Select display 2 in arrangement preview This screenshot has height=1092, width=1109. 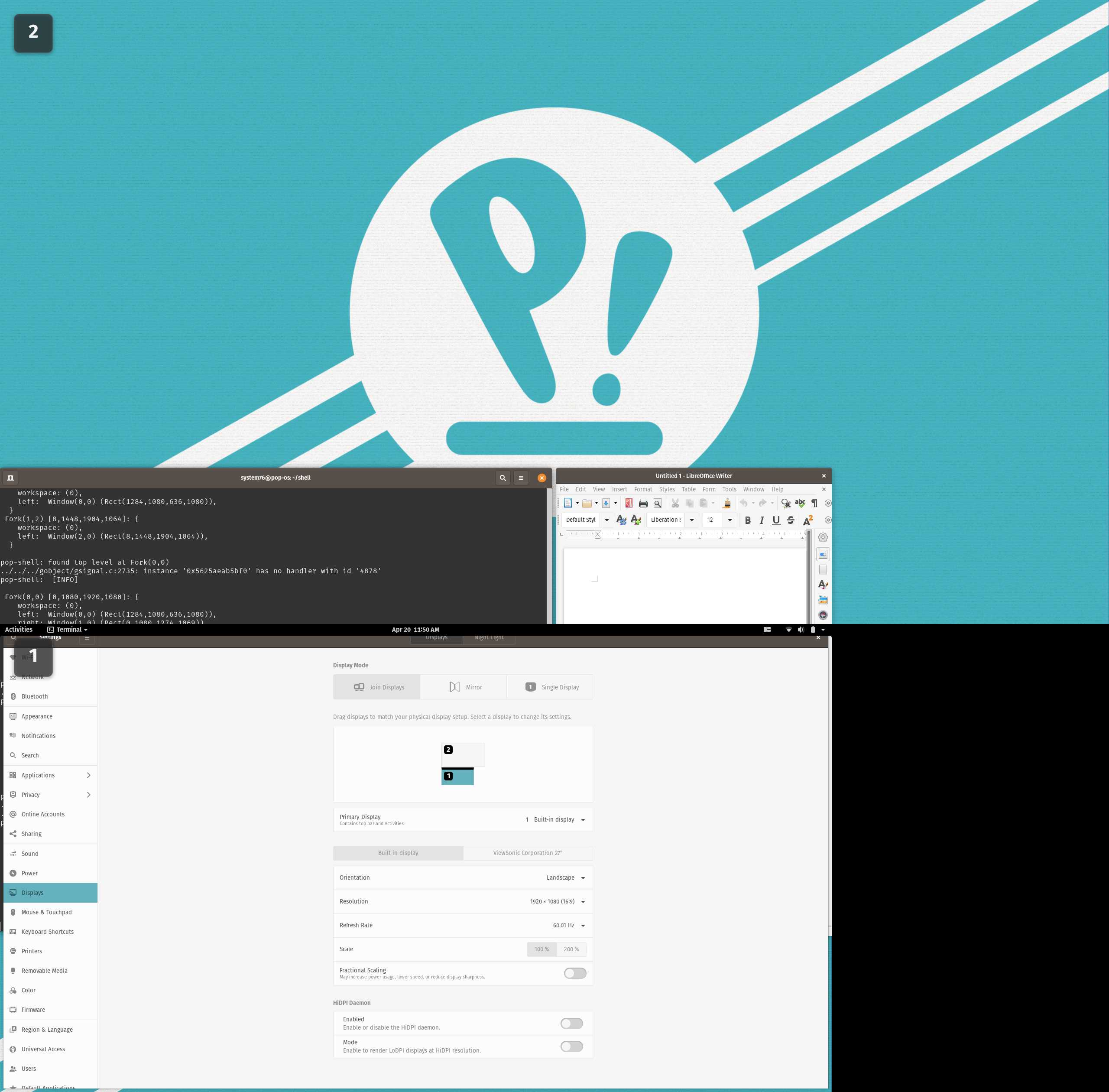(x=463, y=755)
